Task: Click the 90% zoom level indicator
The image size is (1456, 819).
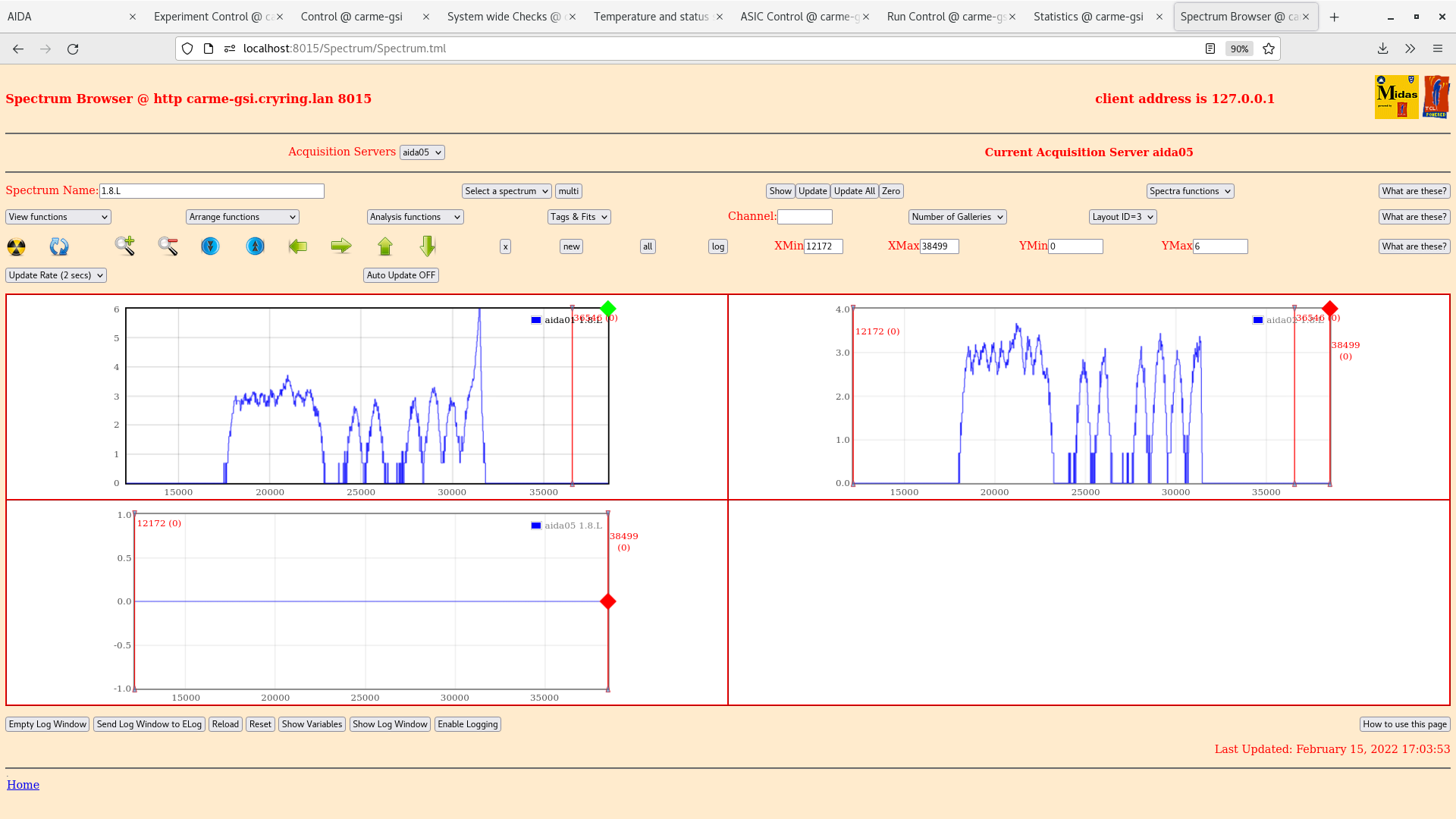Action: [1239, 49]
